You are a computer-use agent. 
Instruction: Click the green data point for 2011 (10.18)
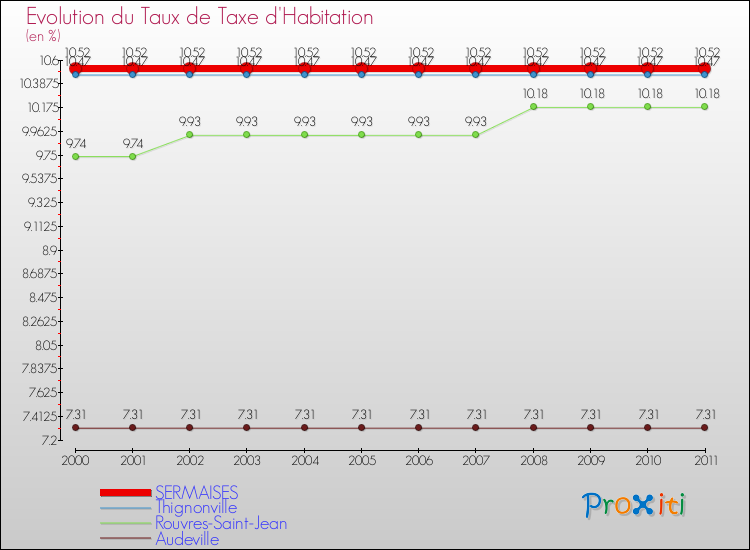coord(705,107)
